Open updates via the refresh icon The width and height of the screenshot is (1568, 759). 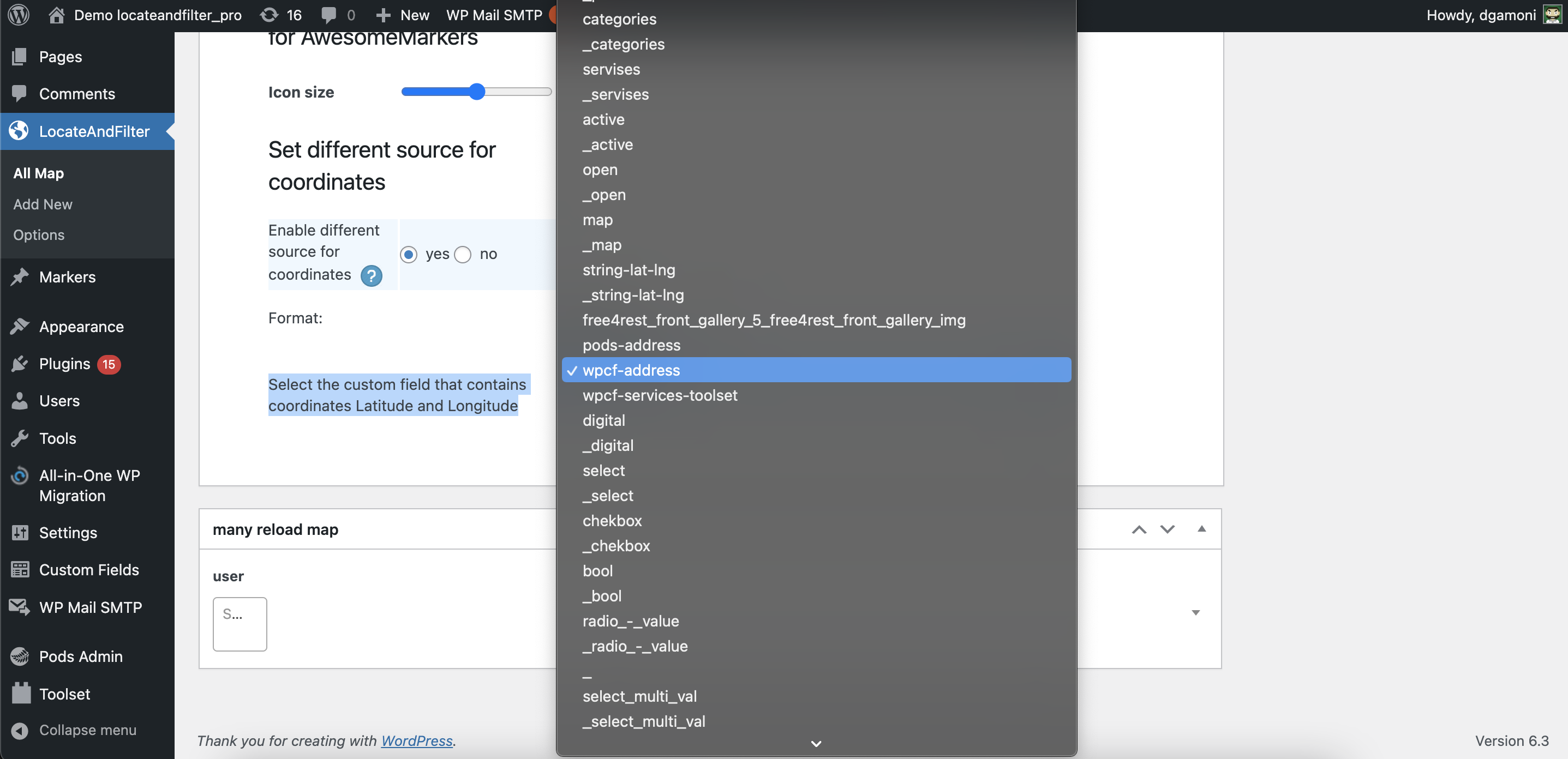pyautogui.click(x=269, y=15)
